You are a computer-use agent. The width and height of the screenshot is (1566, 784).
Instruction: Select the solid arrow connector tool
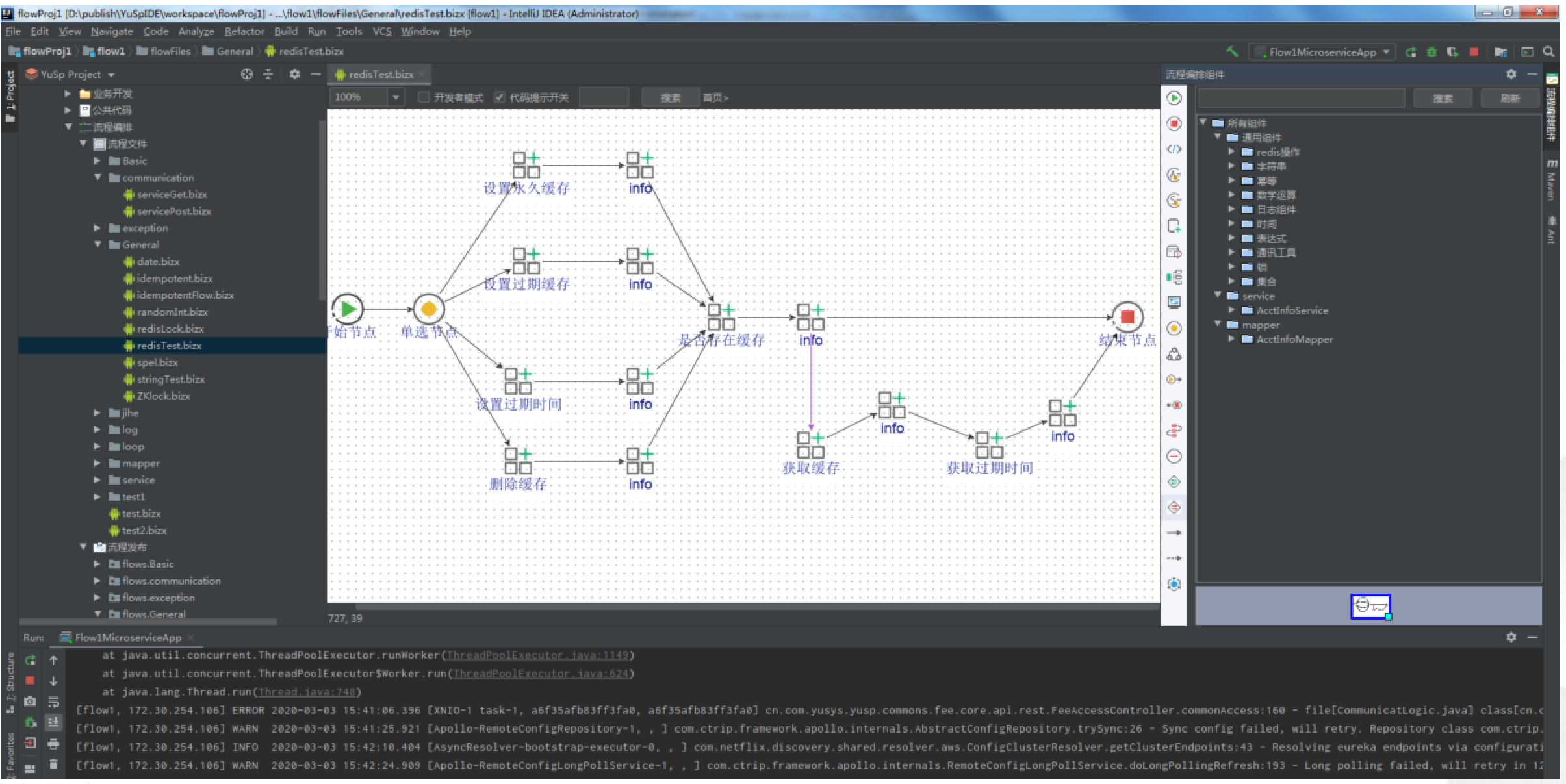click(1174, 533)
